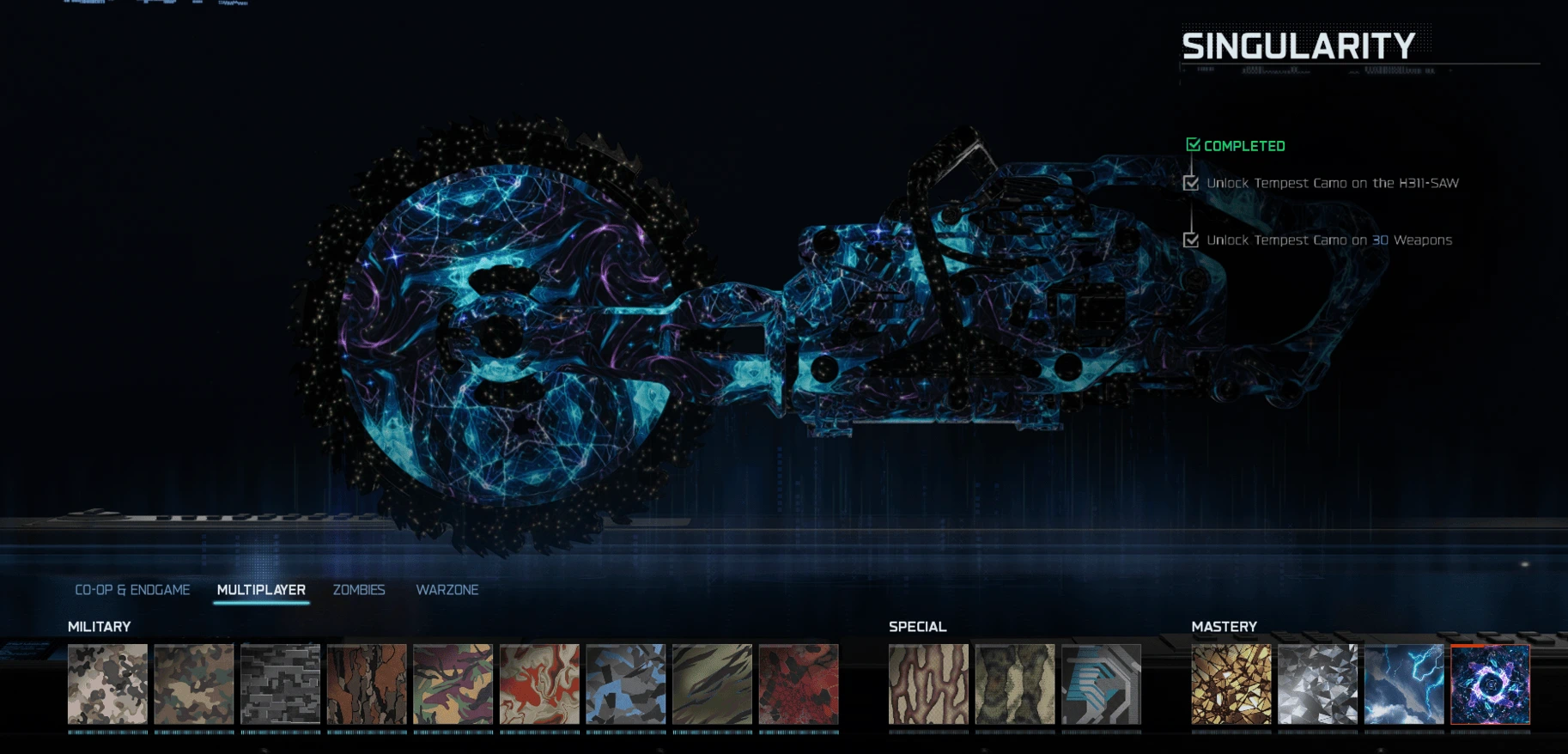Choose the dark gray digital Military camo

click(281, 684)
